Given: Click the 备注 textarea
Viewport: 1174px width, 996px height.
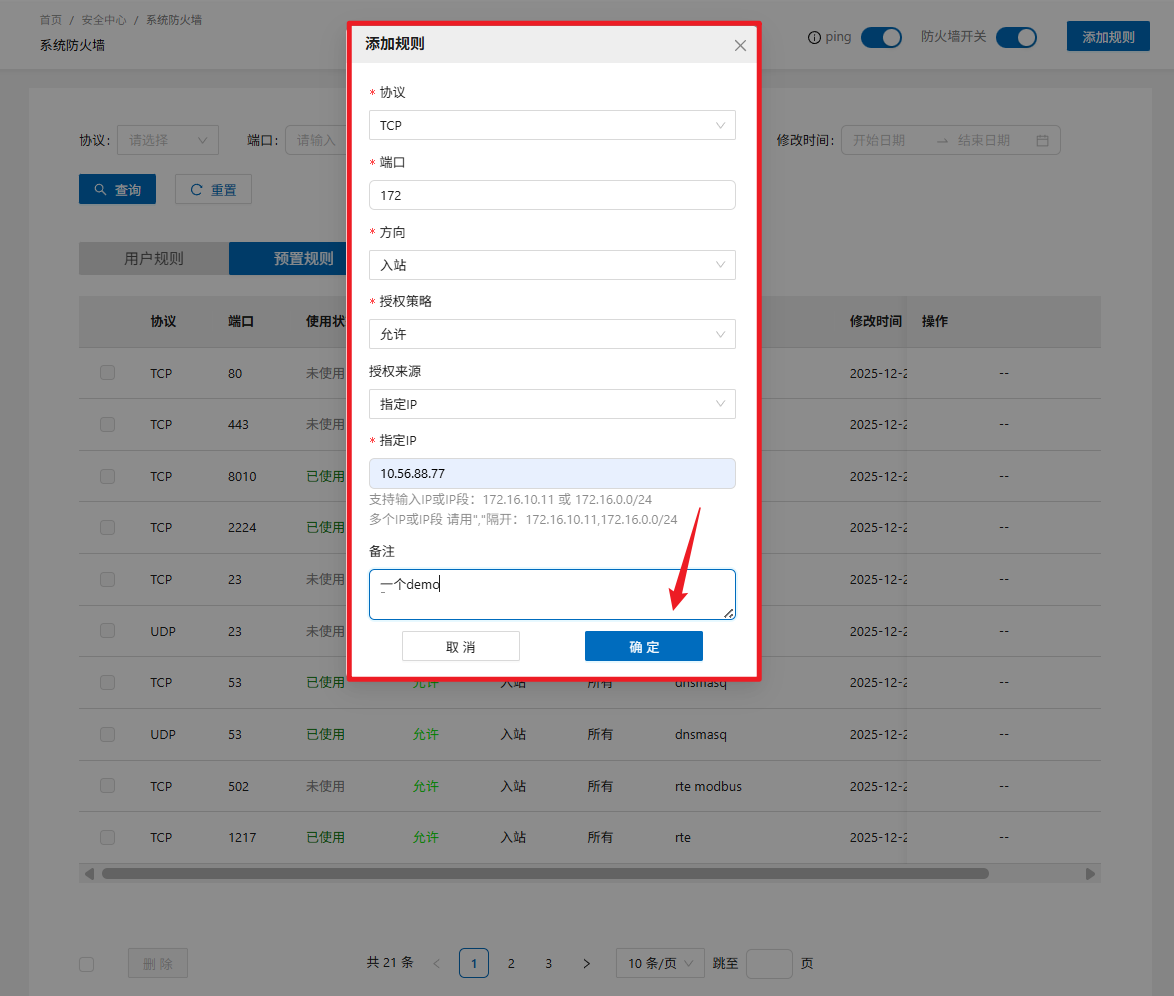Looking at the screenshot, I should 552,595.
